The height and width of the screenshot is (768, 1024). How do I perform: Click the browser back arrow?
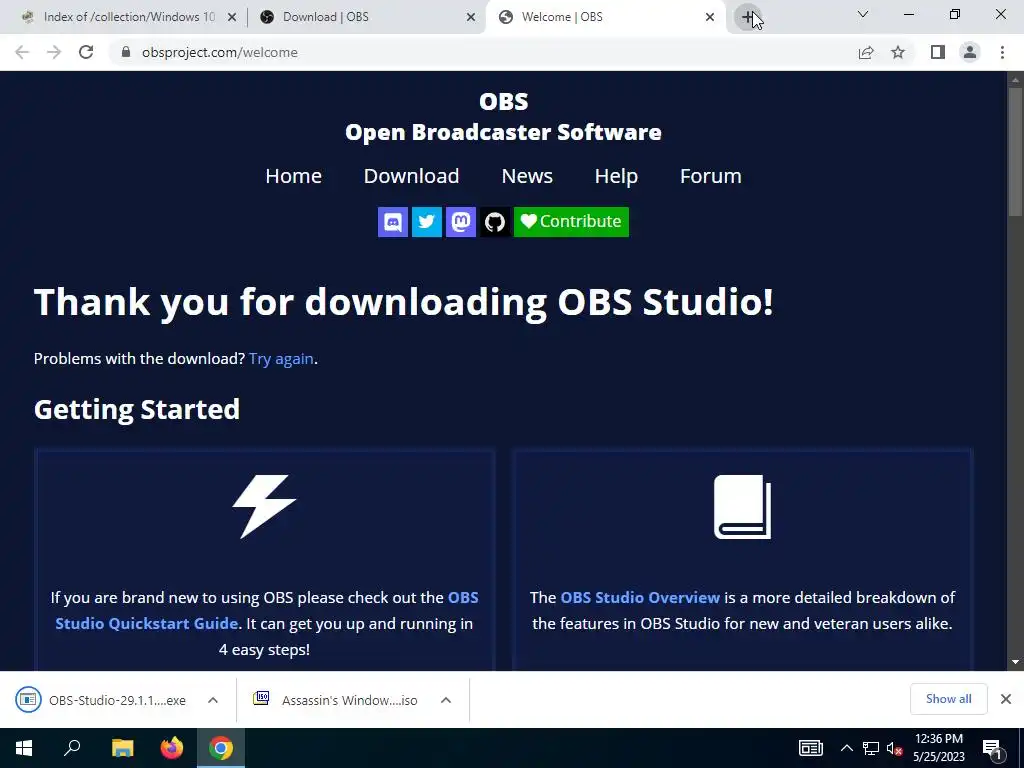tap(22, 52)
